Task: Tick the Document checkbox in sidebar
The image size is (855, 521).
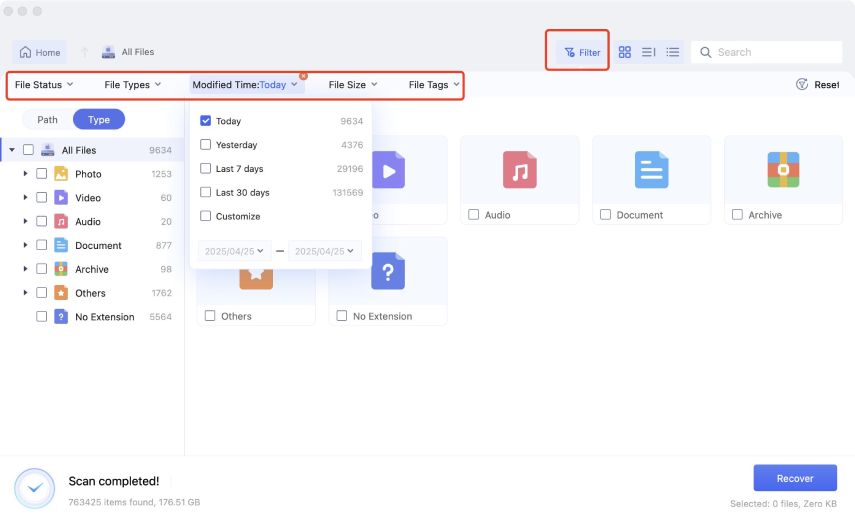Action: tap(41, 245)
